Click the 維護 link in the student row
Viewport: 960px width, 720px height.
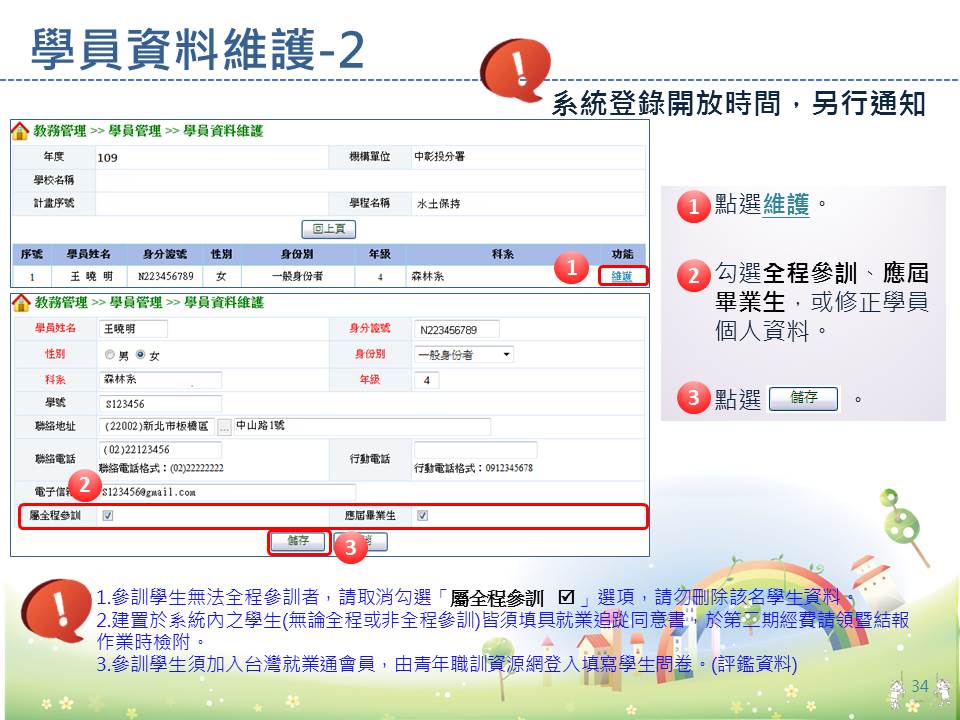tap(622, 276)
